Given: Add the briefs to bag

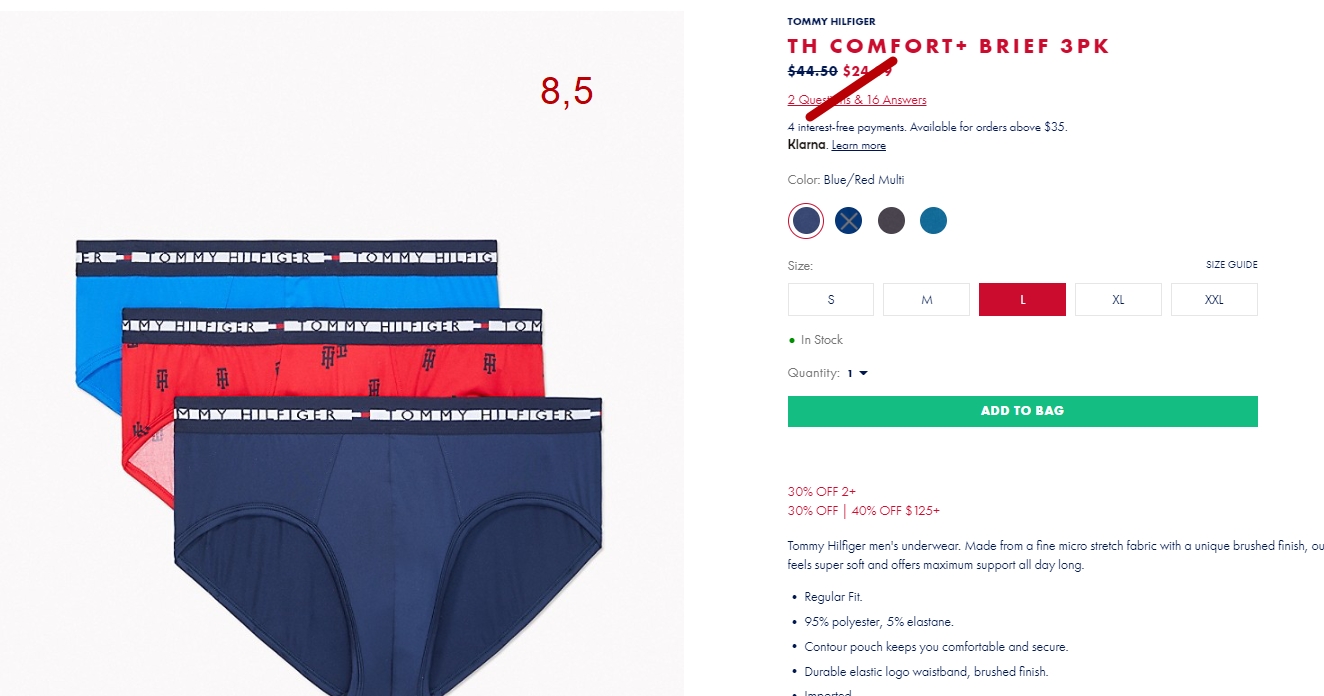Looking at the screenshot, I should tap(1022, 411).
